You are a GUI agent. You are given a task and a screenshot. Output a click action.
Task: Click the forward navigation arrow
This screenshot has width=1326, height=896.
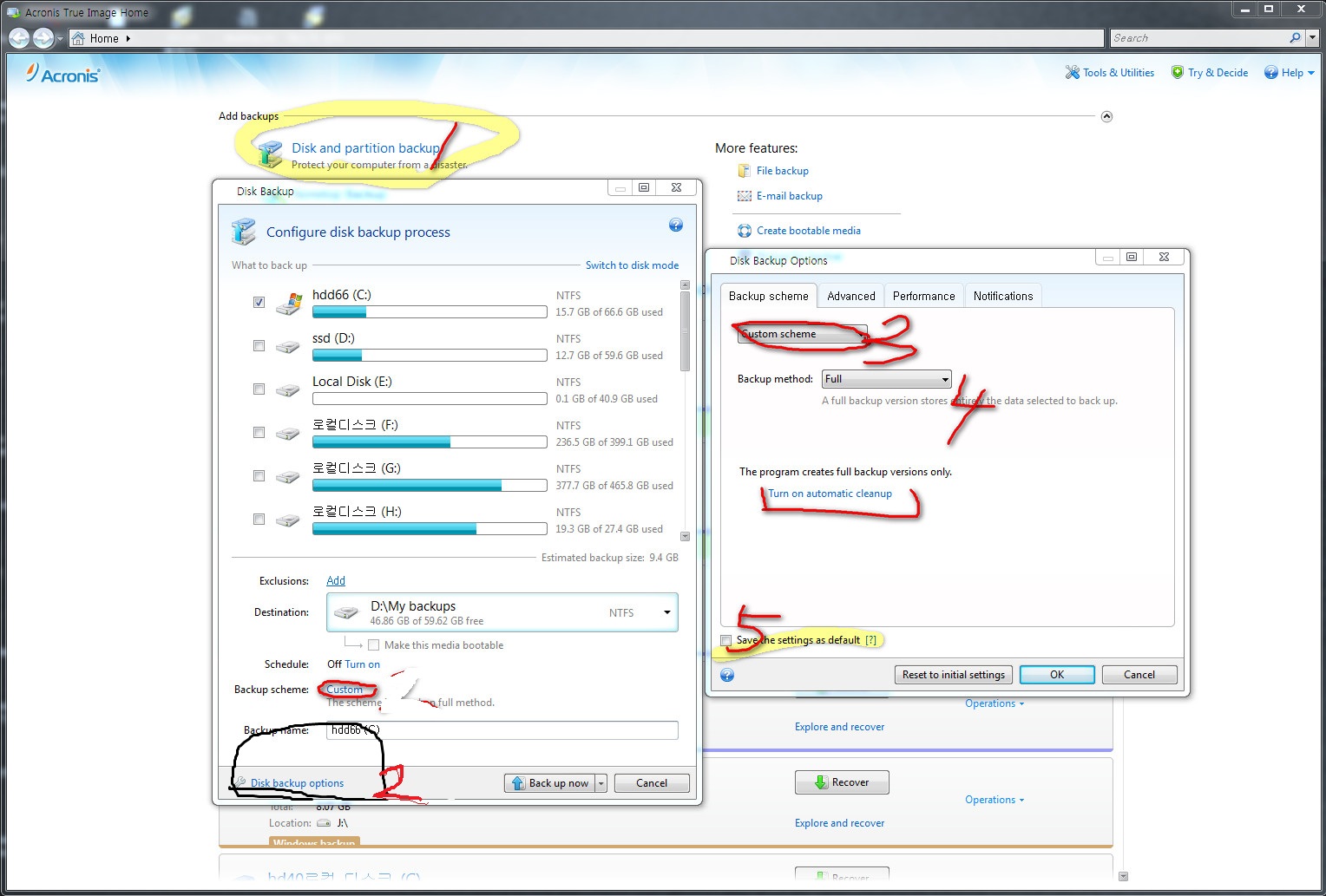[x=43, y=38]
